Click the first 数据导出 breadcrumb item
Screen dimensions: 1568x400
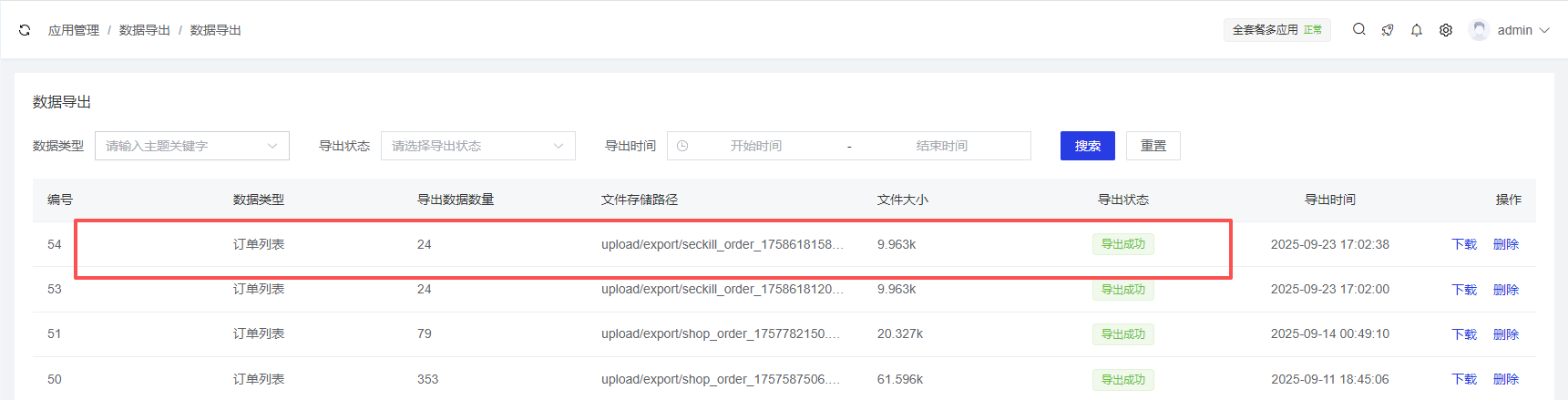tap(145, 30)
